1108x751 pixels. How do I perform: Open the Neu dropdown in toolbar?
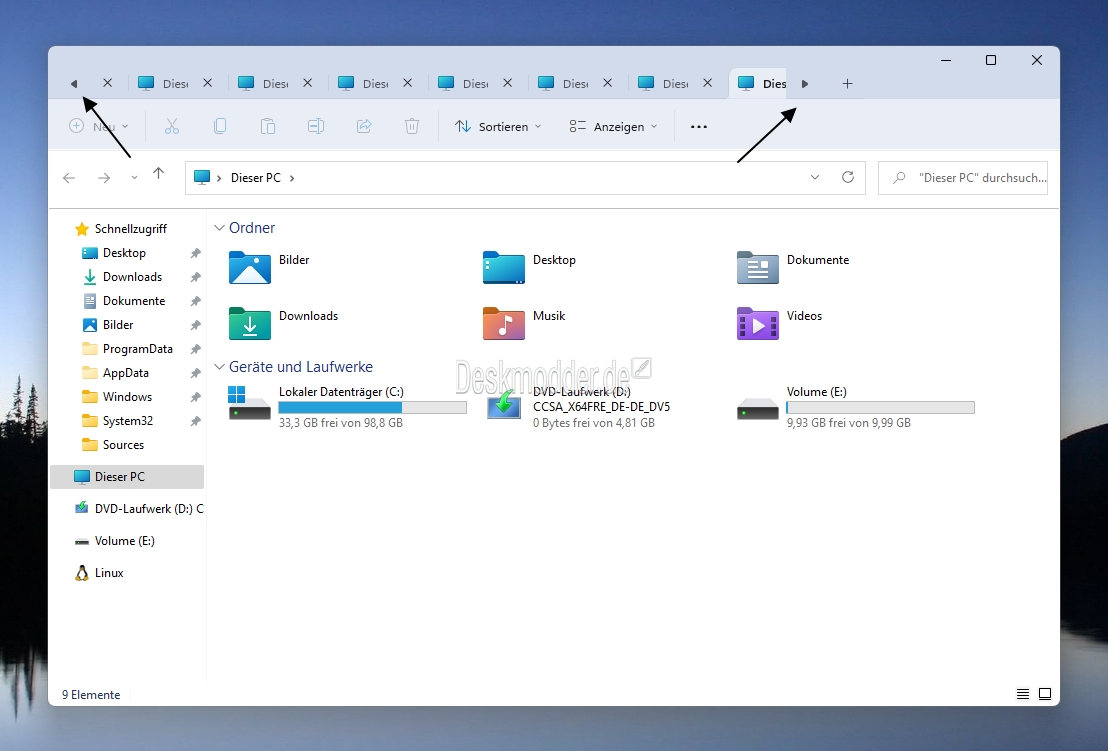99,126
